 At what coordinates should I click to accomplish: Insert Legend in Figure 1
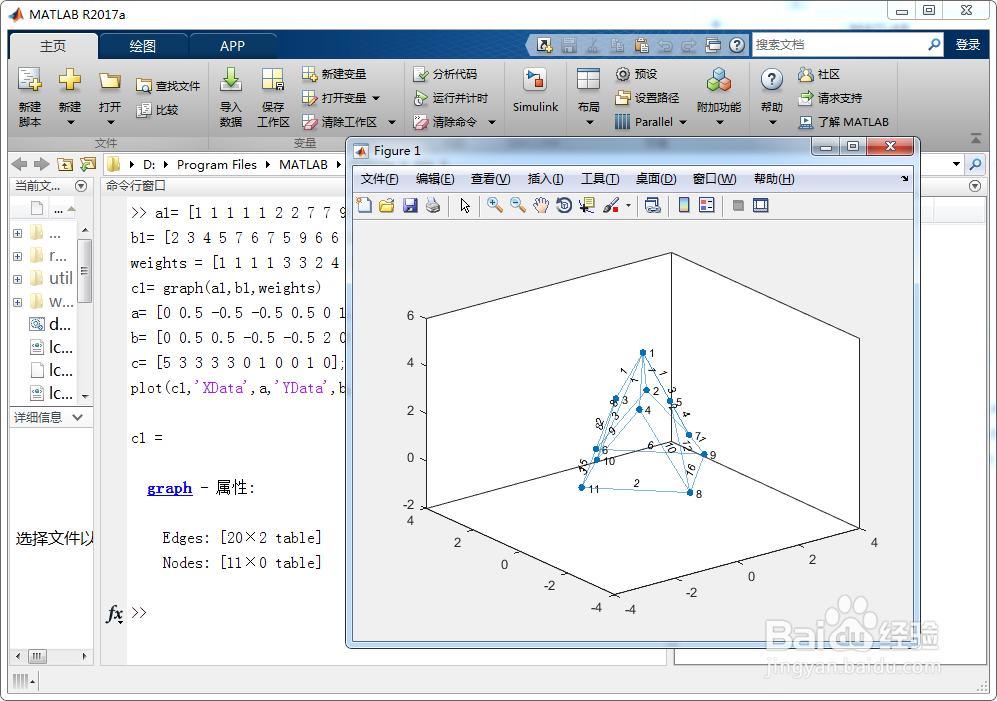tap(706, 205)
